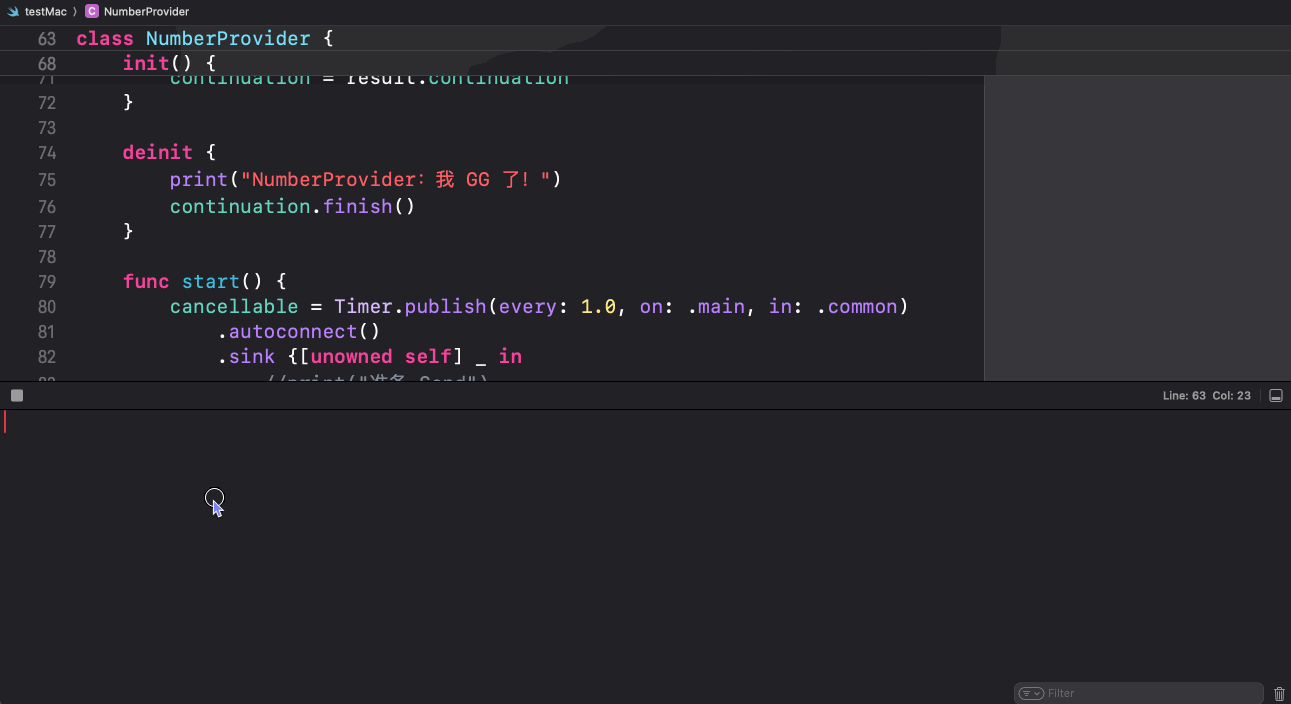Click the testMac project icon in breadcrumb
Viewport: 1291px width, 704px height.
click(x=14, y=12)
